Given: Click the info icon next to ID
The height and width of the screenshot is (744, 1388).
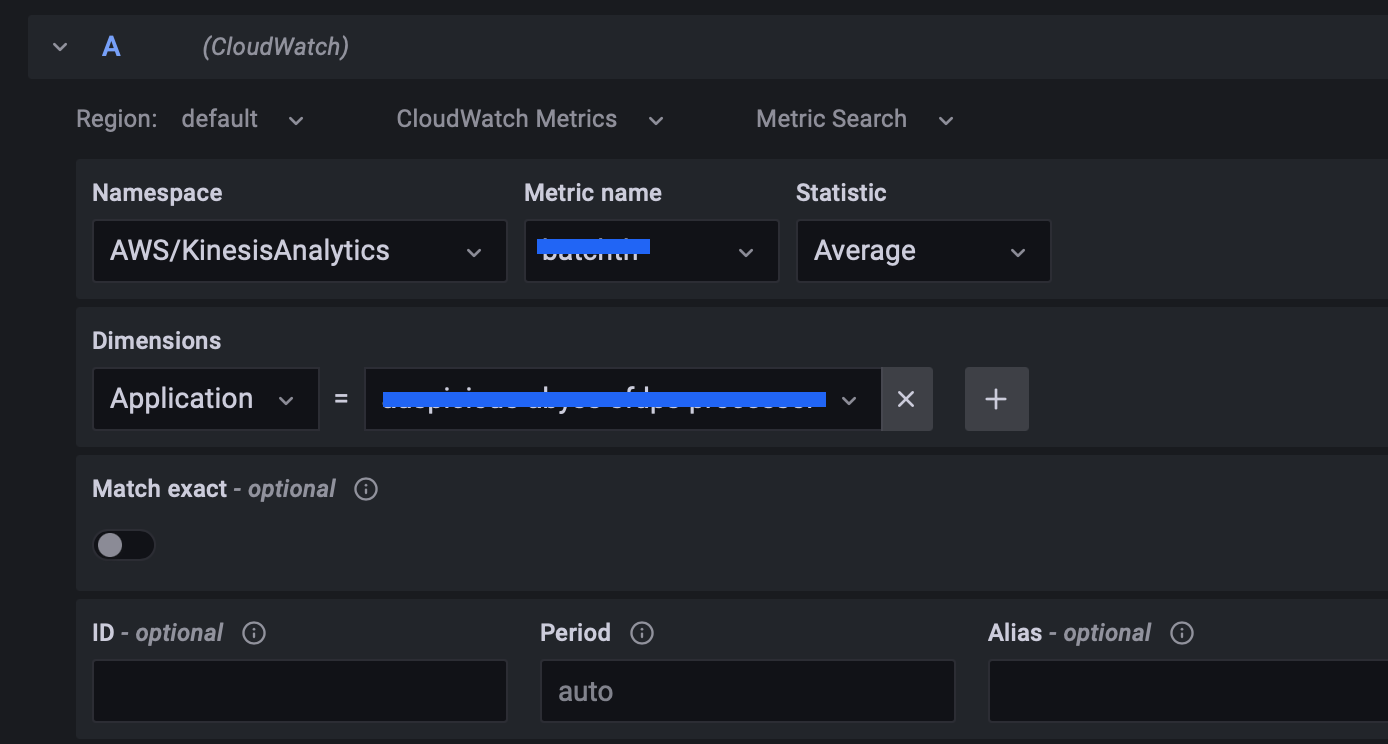Looking at the screenshot, I should click(x=253, y=633).
